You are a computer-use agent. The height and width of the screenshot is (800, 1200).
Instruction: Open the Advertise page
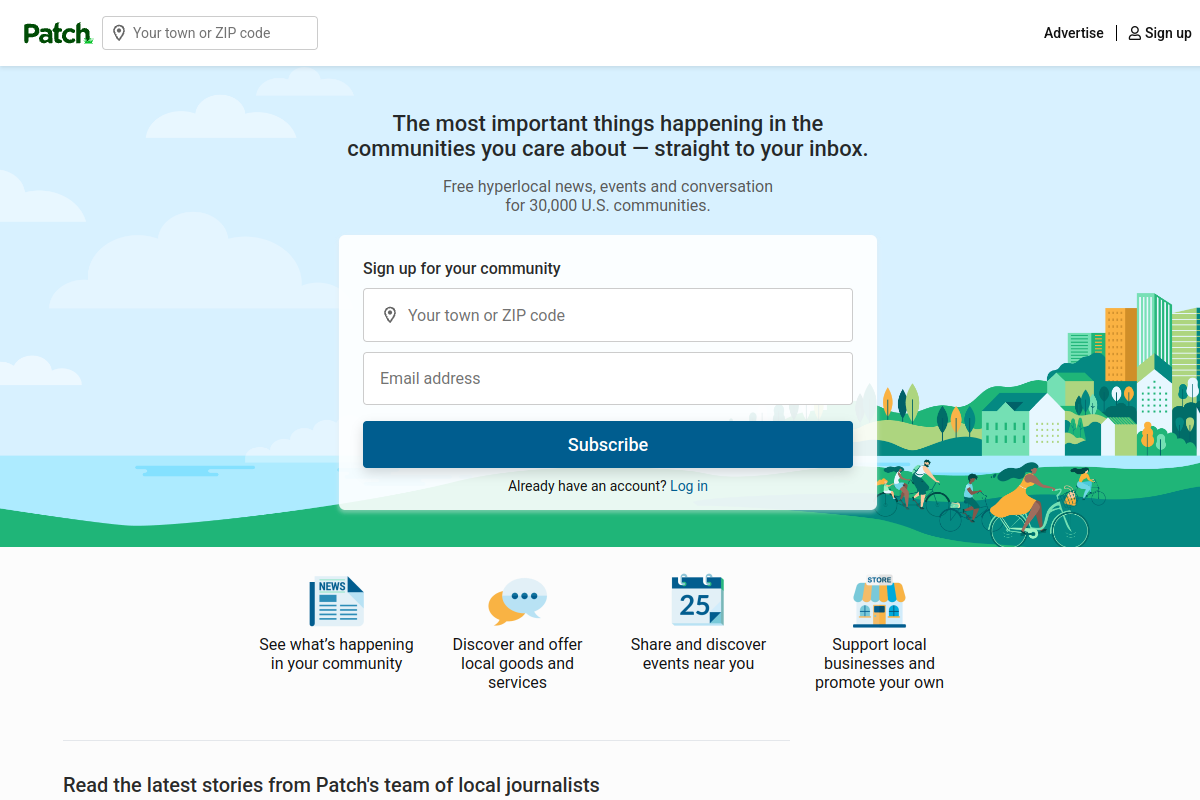(x=1073, y=33)
